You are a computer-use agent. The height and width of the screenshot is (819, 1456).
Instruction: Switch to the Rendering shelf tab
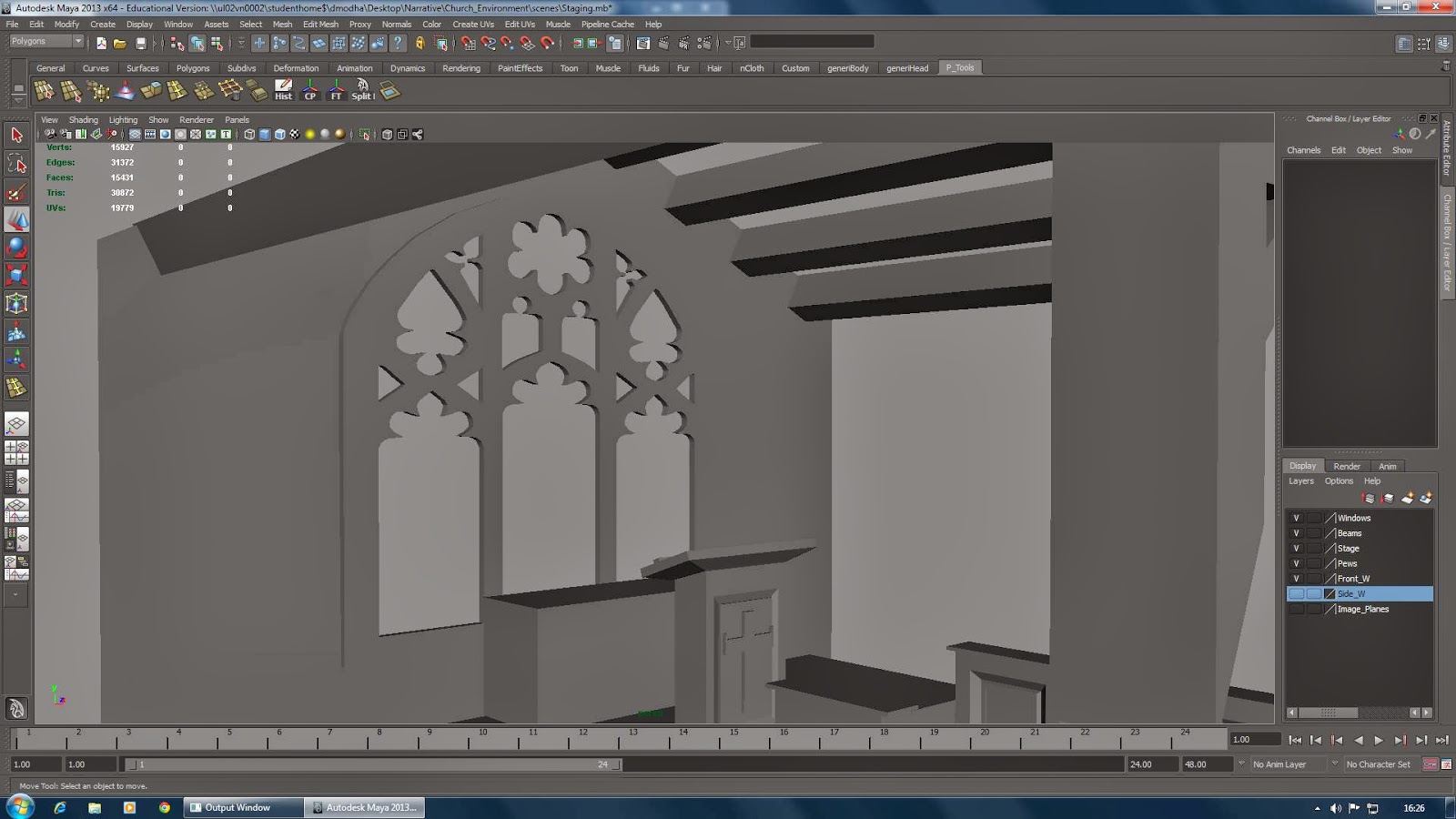click(460, 68)
